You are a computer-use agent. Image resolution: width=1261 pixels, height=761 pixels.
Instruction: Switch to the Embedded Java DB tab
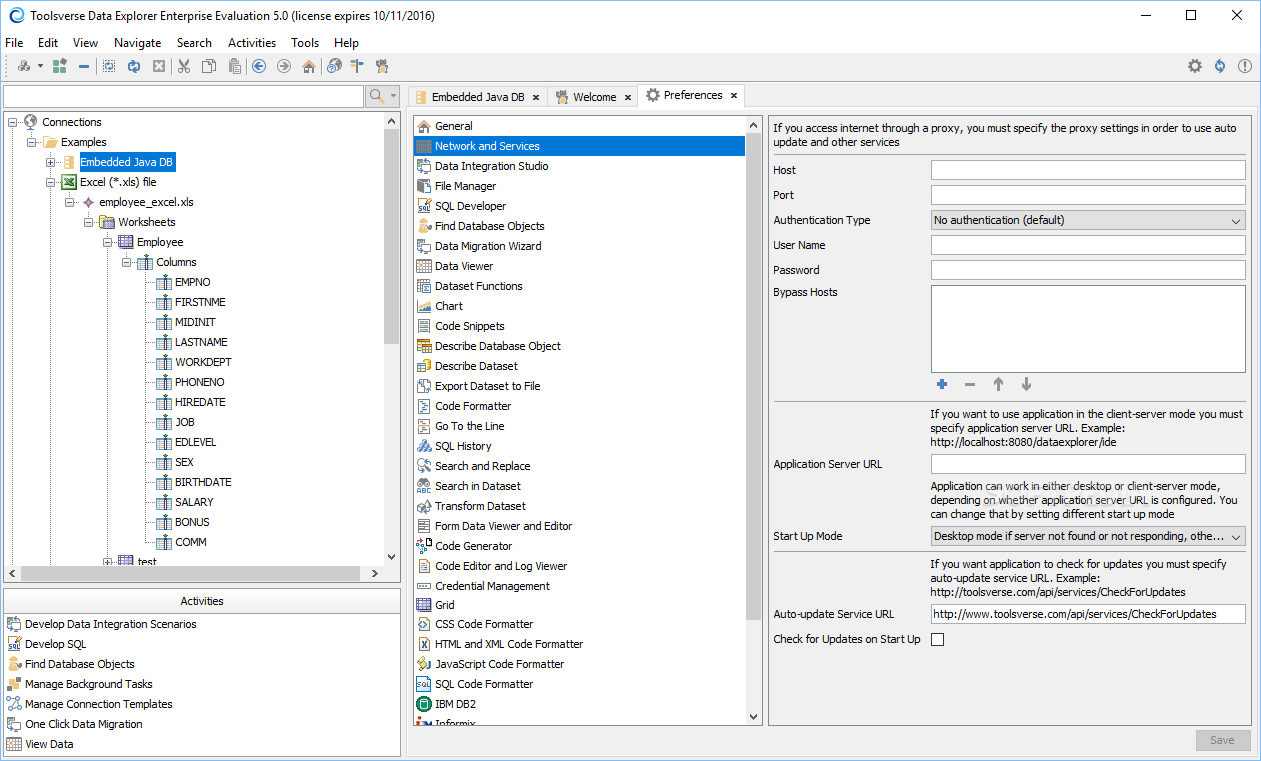477,97
